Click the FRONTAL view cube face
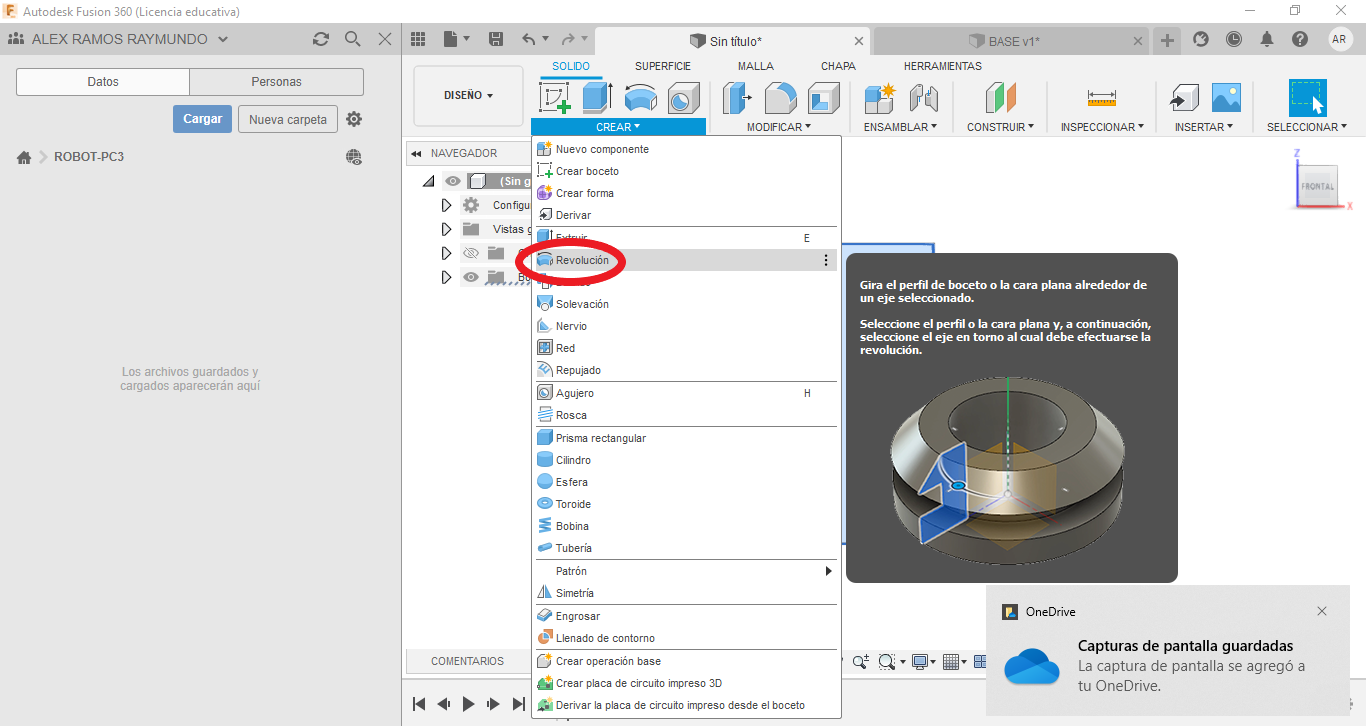 1317,186
